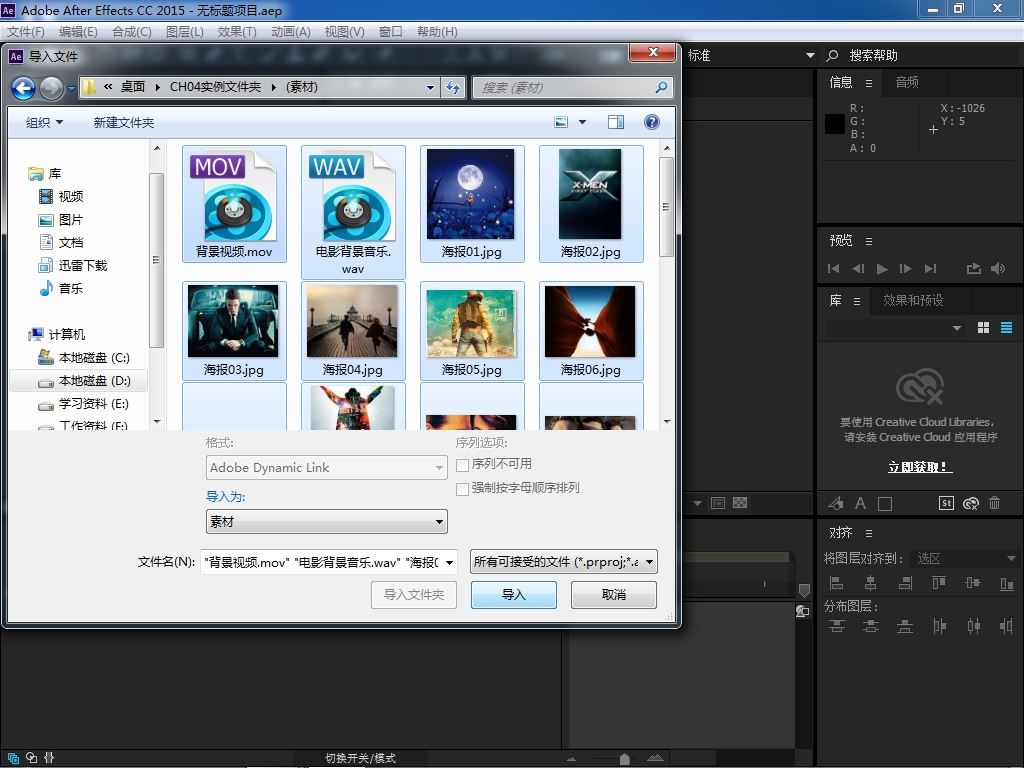The width and height of the screenshot is (1024, 768).
Task: Open the 动画(A) menu
Action: 291,32
